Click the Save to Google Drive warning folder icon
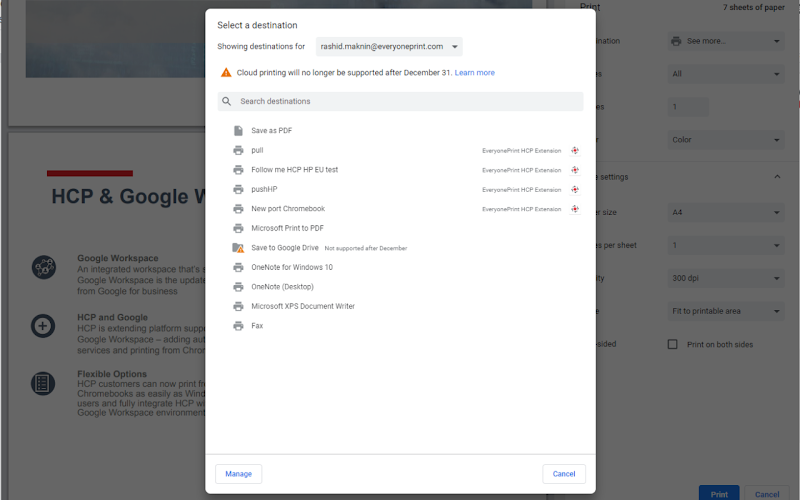Image resolution: width=800 pixels, height=500 pixels. pyautogui.click(x=238, y=248)
